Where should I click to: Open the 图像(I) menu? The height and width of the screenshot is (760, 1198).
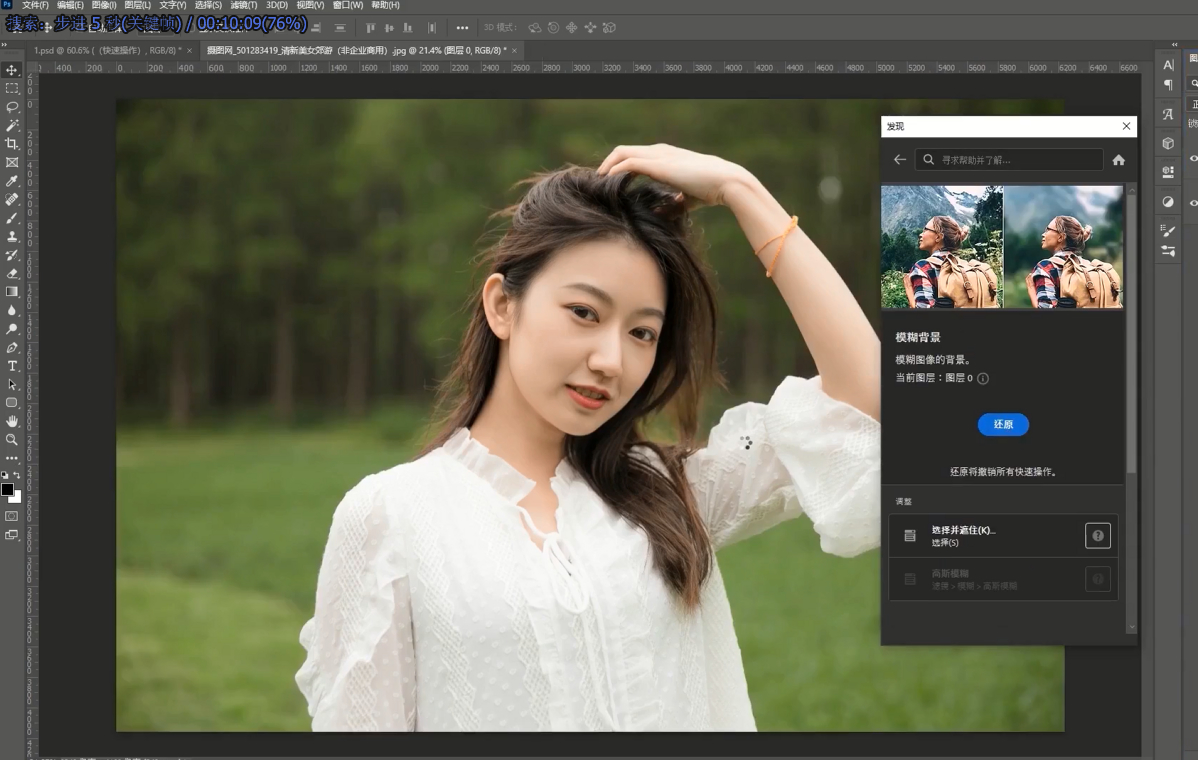point(104,5)
